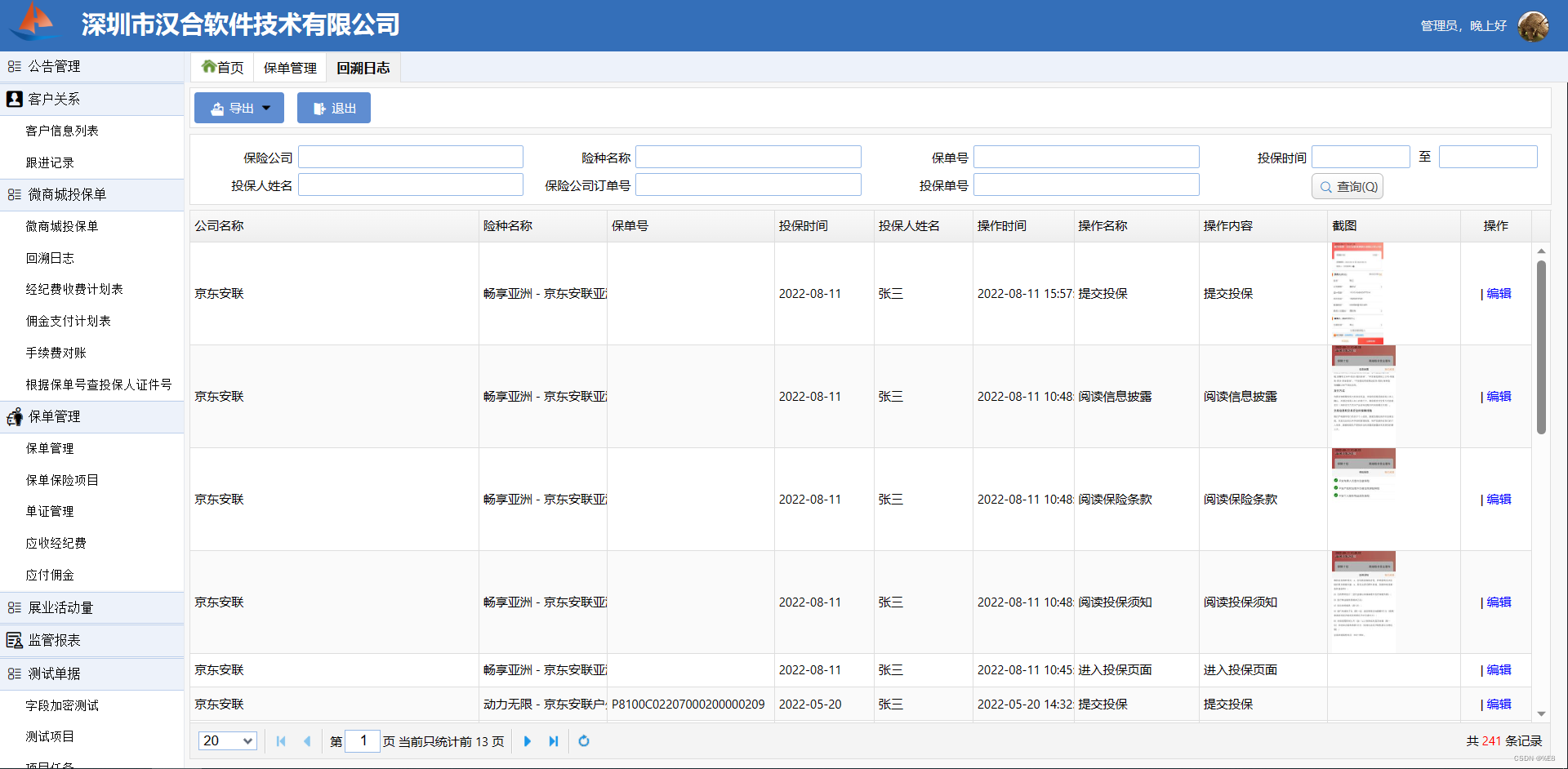The height and width of the screenshot is (769, 1568).
Task: Open 保单管理 sub-item in sidebar
Action: [x=50, y=448]
